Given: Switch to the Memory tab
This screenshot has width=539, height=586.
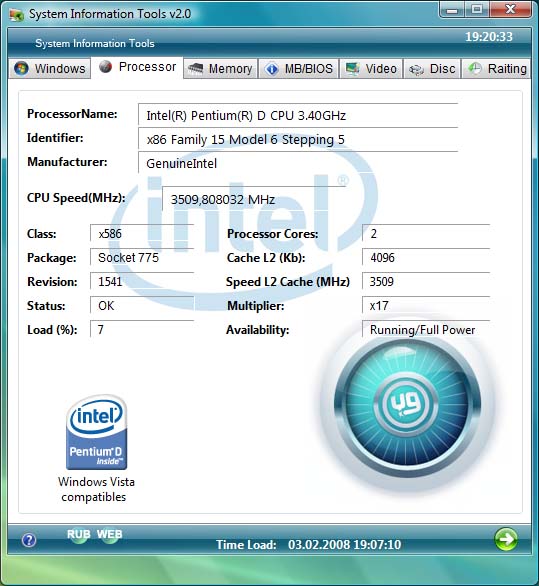Looking at the screenshot, I should tap(221, 69).
